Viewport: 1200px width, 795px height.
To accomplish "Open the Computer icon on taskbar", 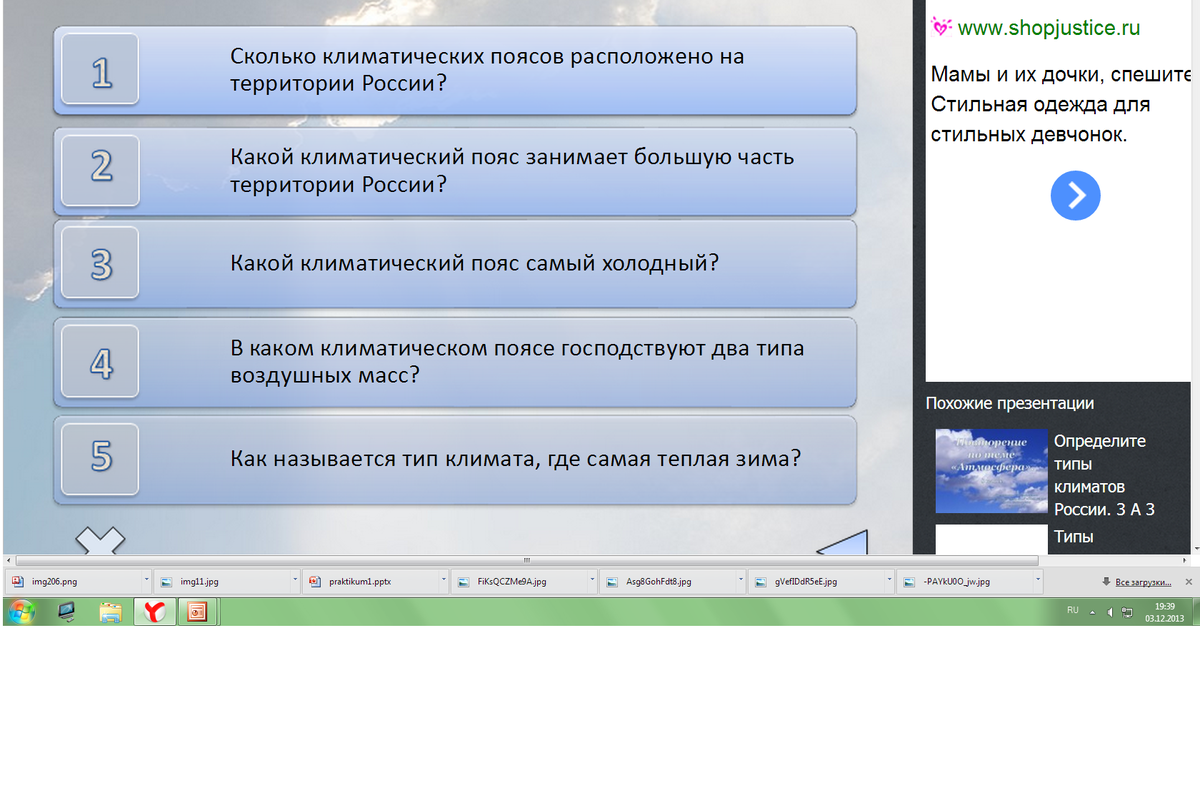I will 66,612.
